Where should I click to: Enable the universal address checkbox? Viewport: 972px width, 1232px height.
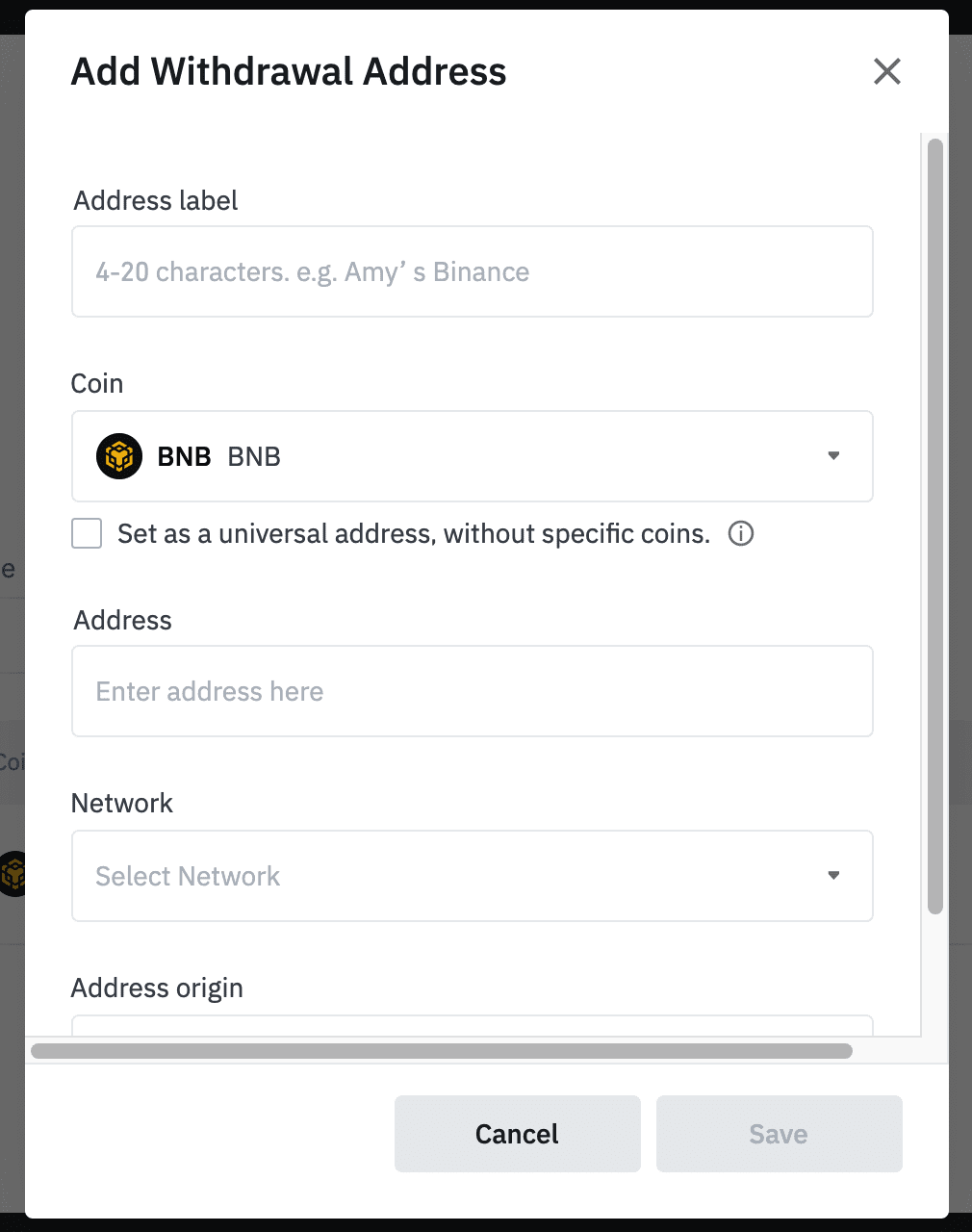click(x=87, y=533)
